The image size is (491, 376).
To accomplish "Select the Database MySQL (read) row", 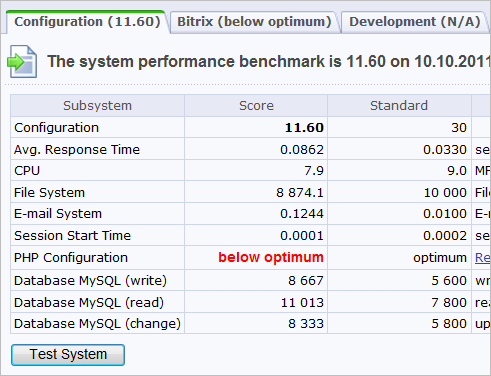I will (x=250, y=302).
